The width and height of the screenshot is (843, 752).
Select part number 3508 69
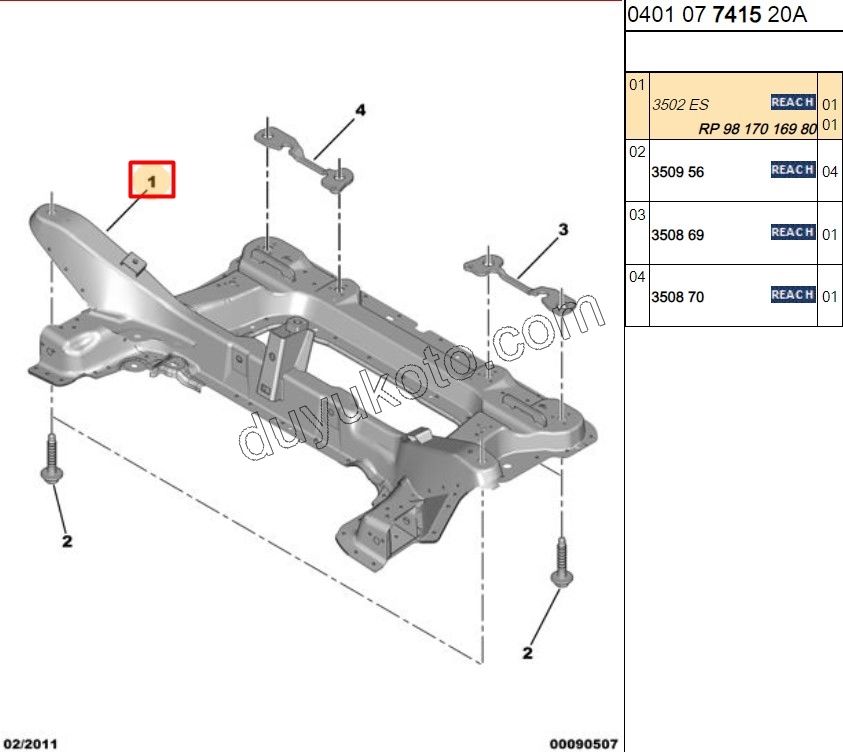(678, 235)
